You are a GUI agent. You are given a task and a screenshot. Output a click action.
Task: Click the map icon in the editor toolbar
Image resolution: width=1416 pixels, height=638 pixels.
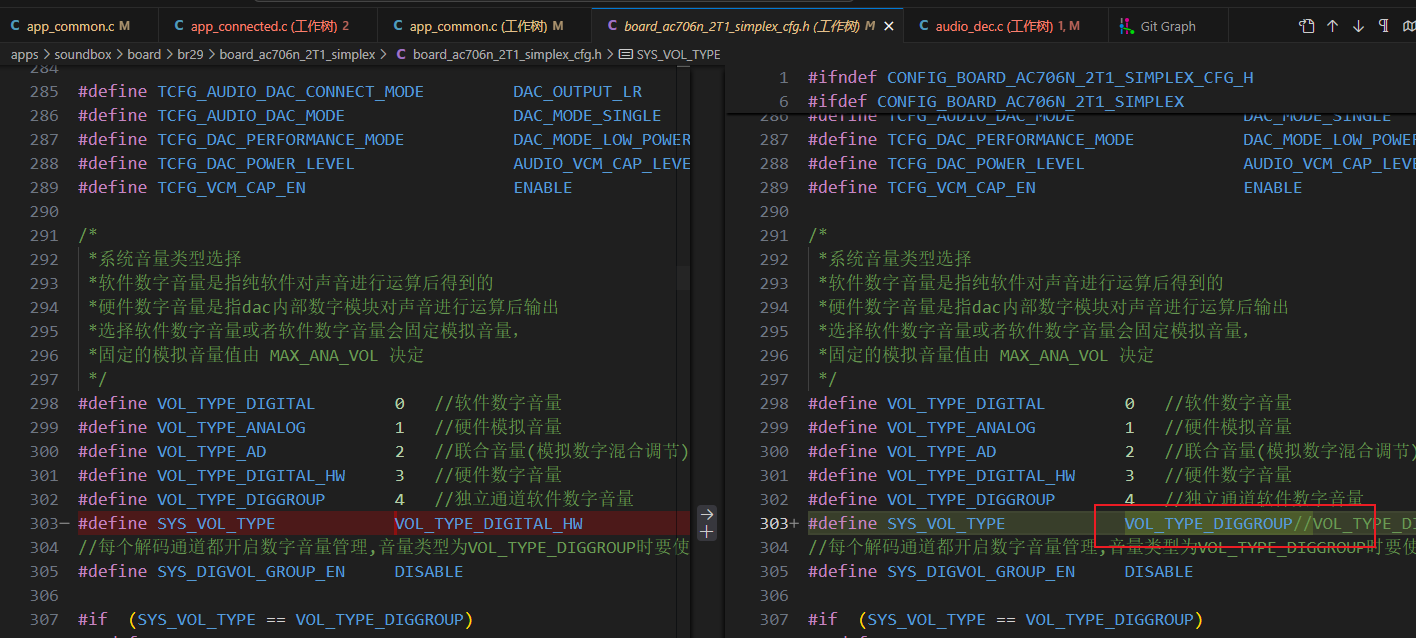pyautogui.click(x=1408, y=26)
